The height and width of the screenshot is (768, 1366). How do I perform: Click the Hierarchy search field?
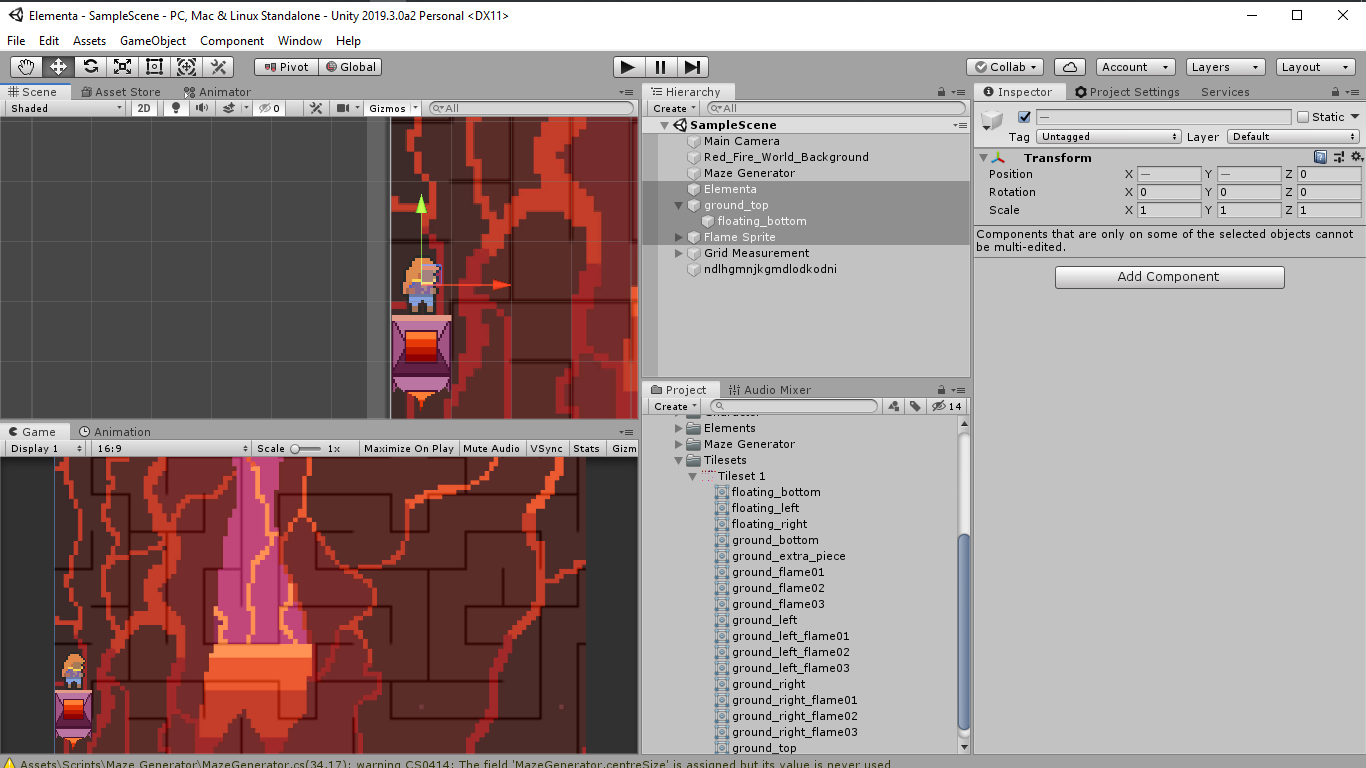click(x=836, y=108)
